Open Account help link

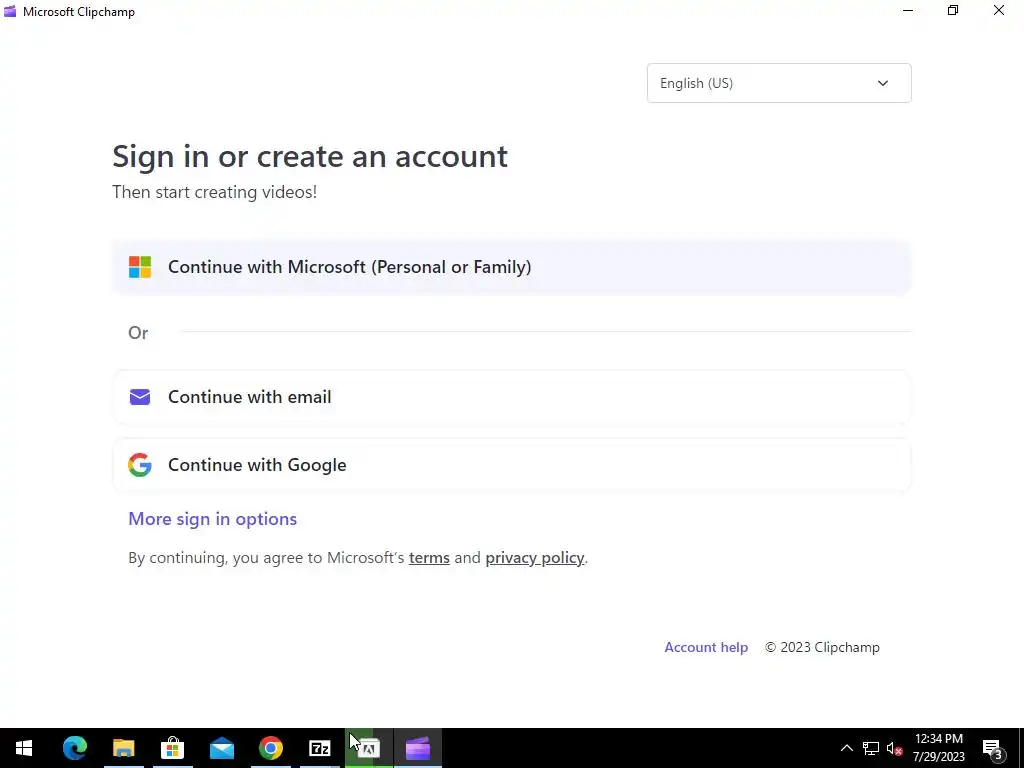pyautogui.click(x=706, y=647)
